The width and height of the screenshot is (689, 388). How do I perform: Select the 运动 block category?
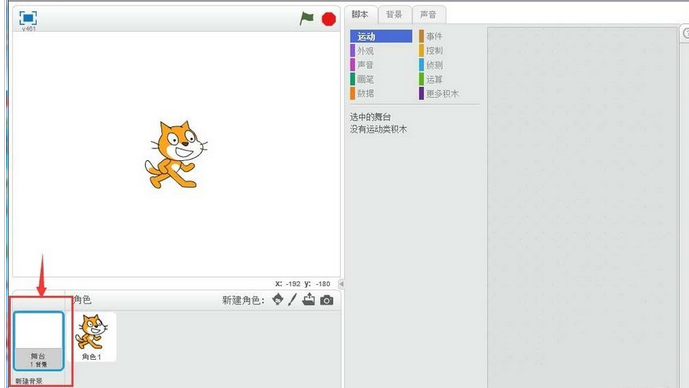point(381,36)
